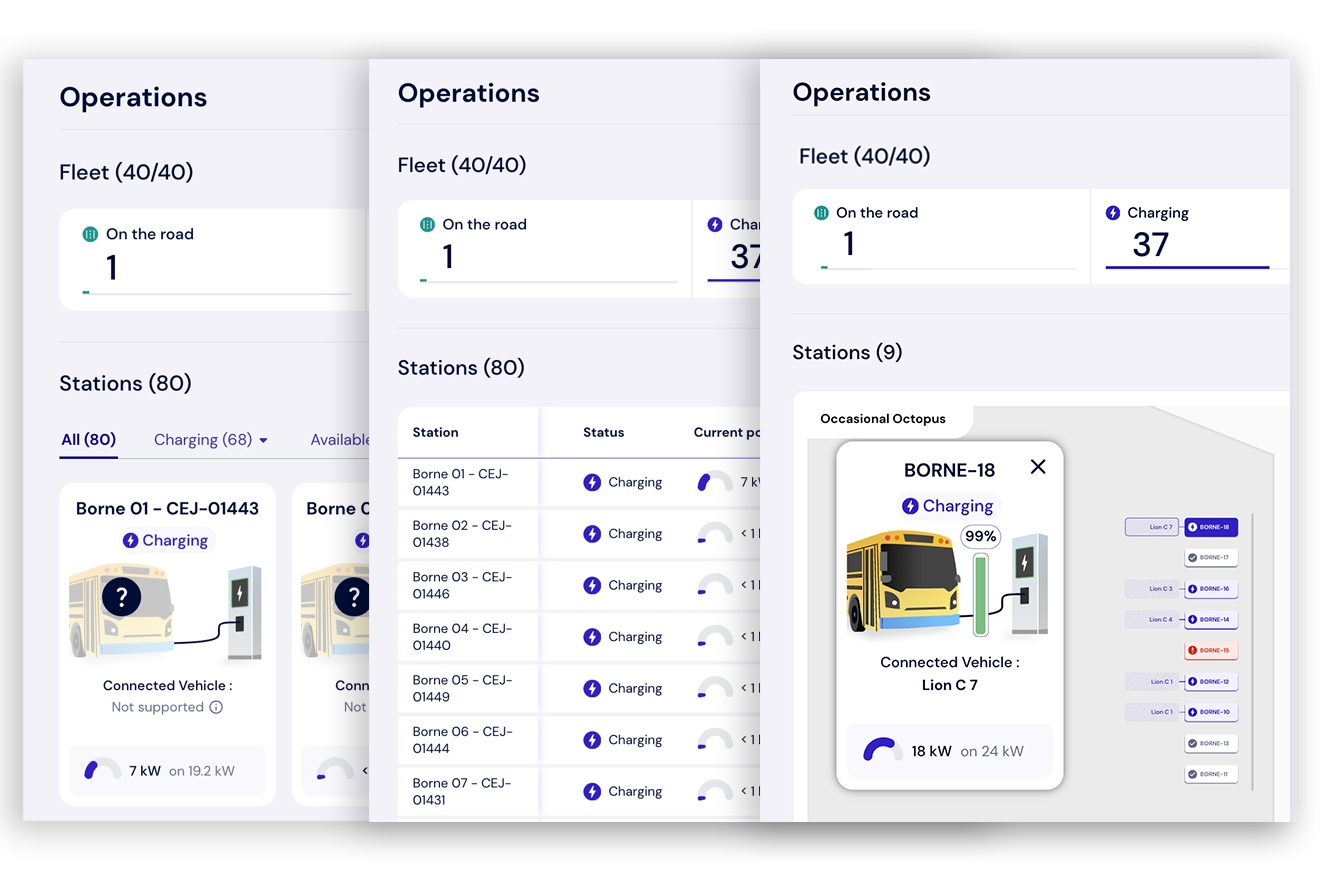
Task: Open the Charging (68) filter dropdown
Action: [211, 440]
